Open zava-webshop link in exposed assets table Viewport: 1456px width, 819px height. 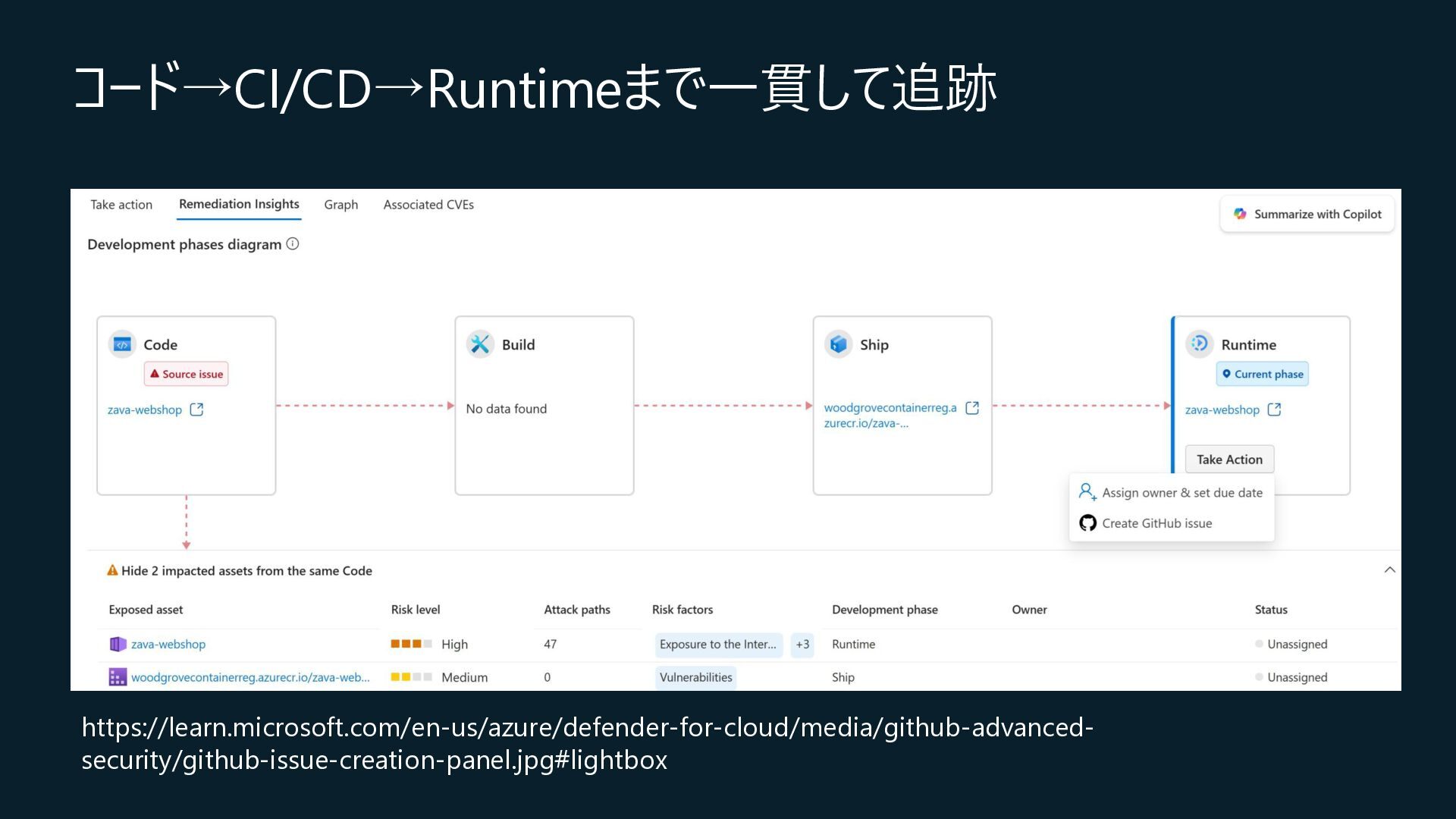pyautogui.click(x=168, y=645)
